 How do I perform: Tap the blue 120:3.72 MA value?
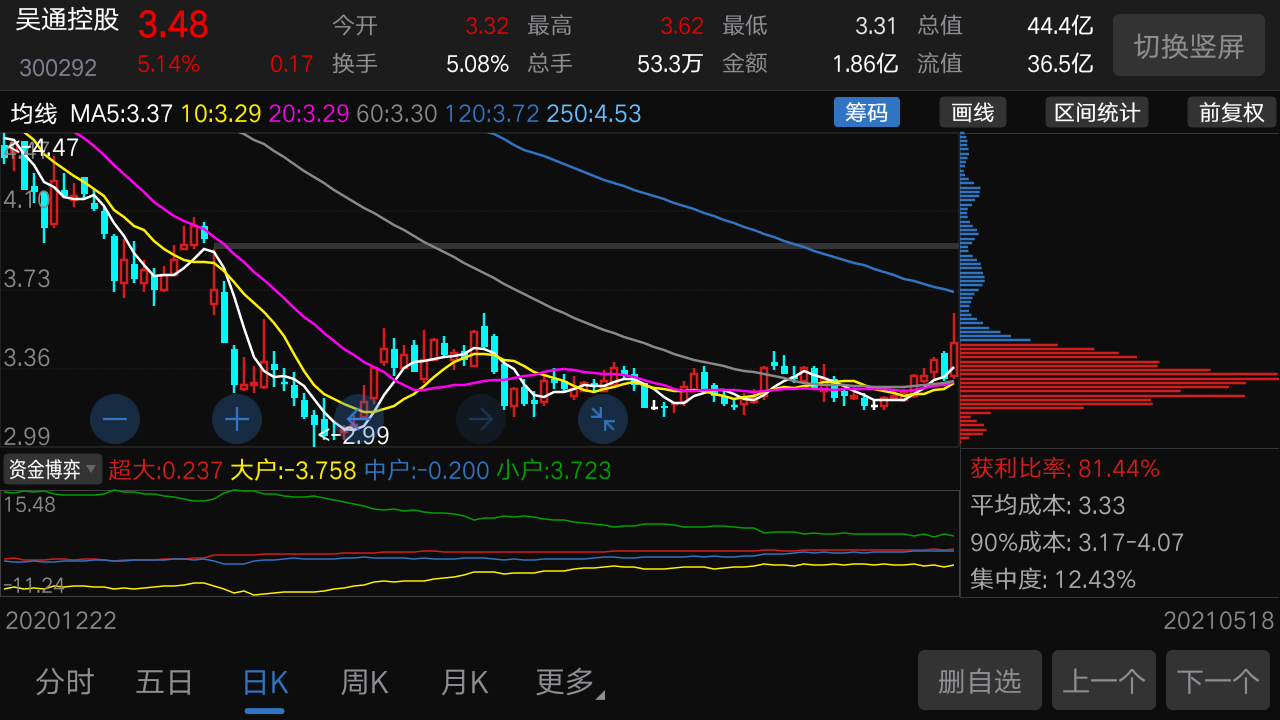coord(492,113)
